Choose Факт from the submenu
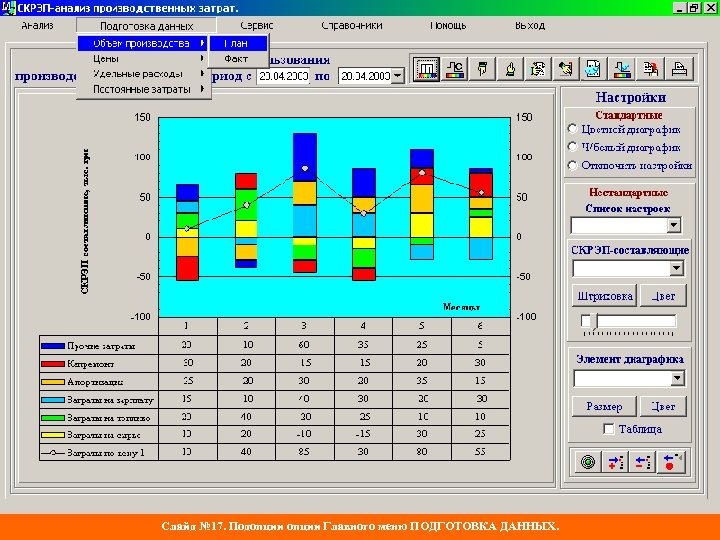This screenshot has height=540, width=720. (x=238, y=59)
